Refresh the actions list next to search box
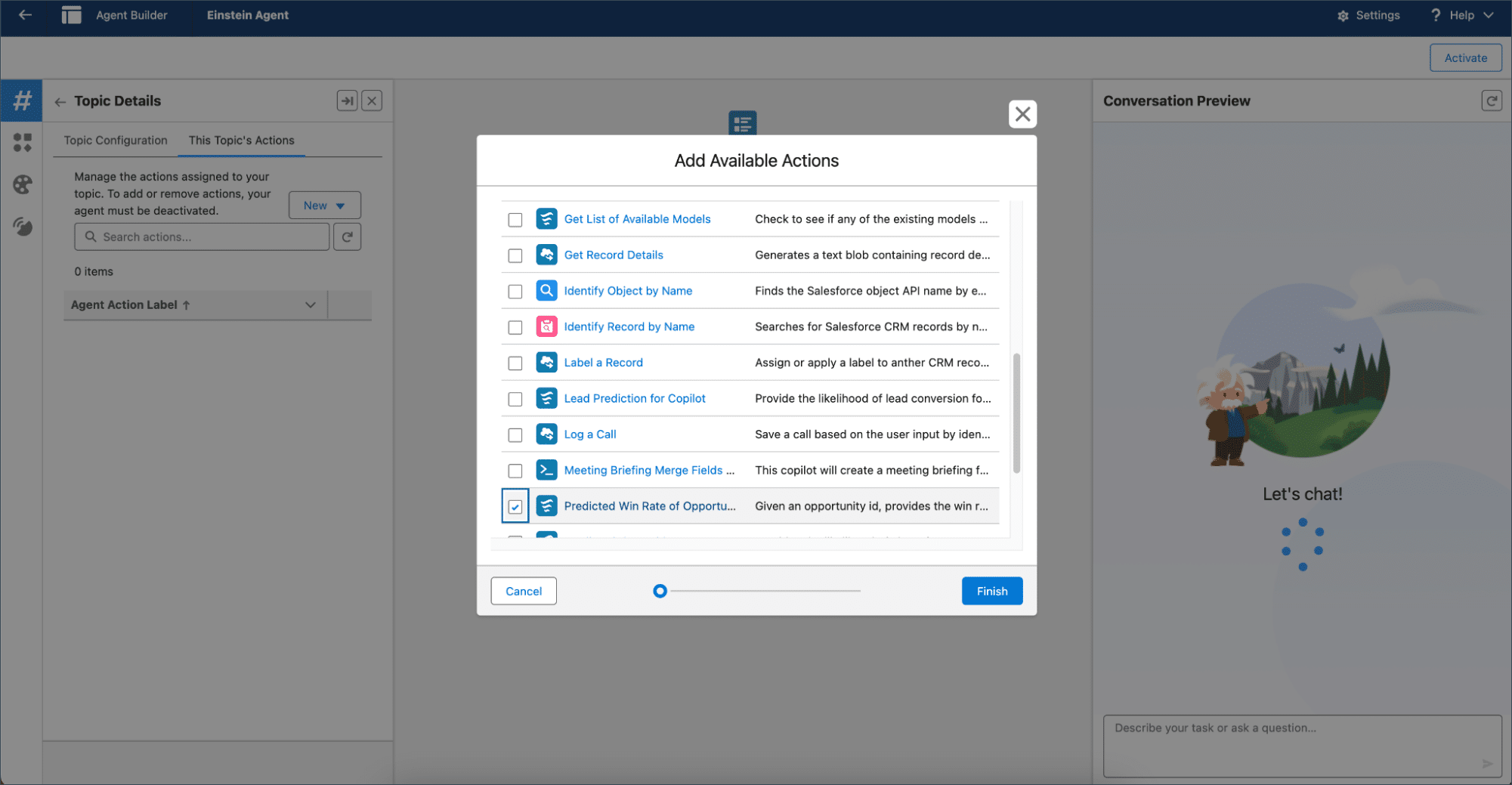Screen dimensions: 1512x785 tap(347, 236)
